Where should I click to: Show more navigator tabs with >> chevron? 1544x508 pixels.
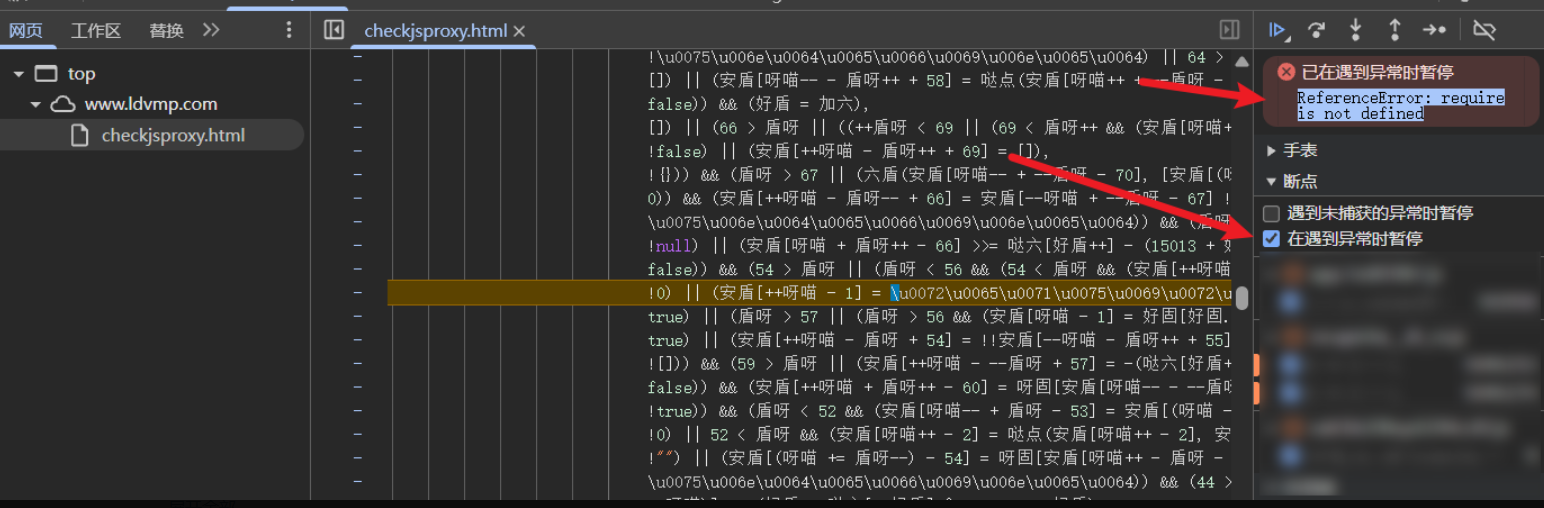click(x=211, y=30)
